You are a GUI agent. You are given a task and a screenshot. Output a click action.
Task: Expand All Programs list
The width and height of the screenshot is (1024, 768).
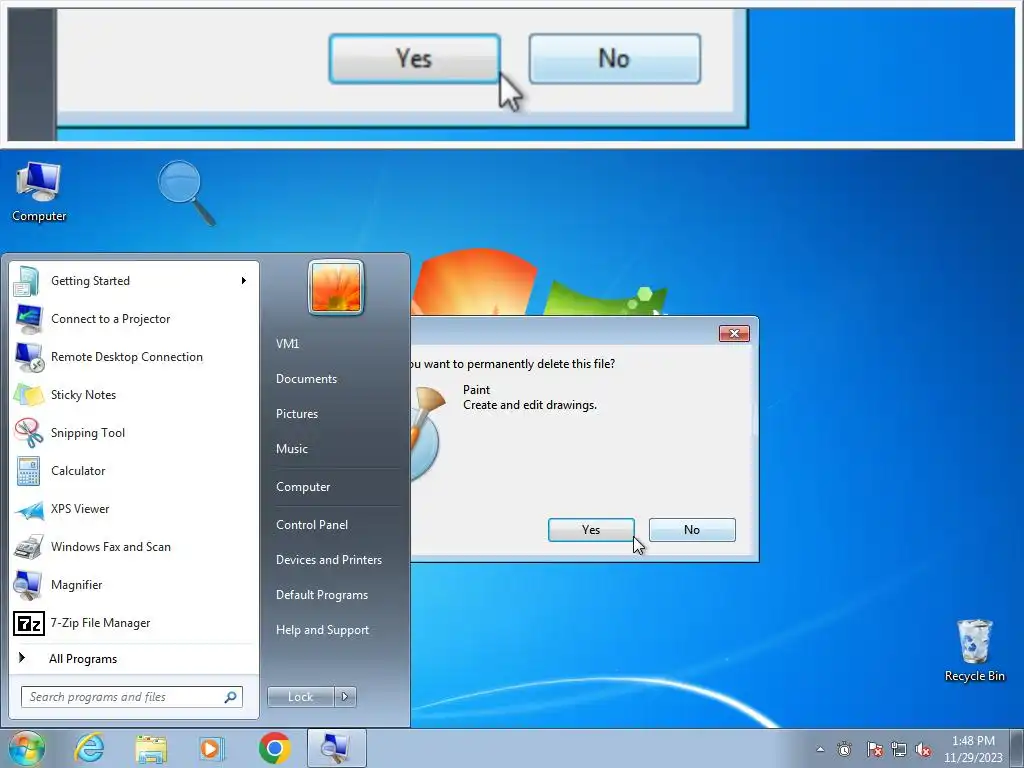135,658
